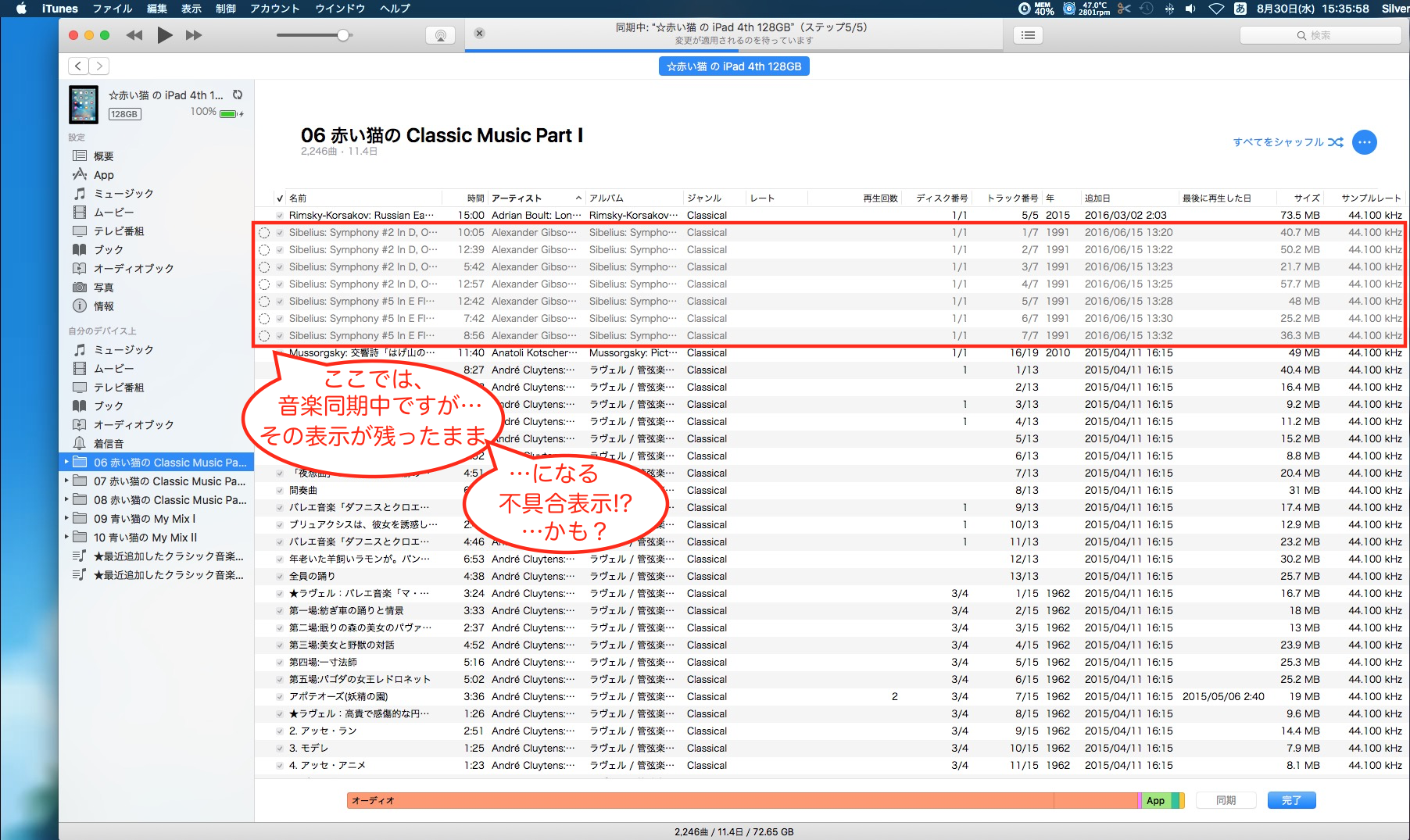Viewport: 1410px width, 840px height.
Task: Toggle checkbox for Rimsky-Korsakov Russian Easter track
Action: [x=279, y=216]
